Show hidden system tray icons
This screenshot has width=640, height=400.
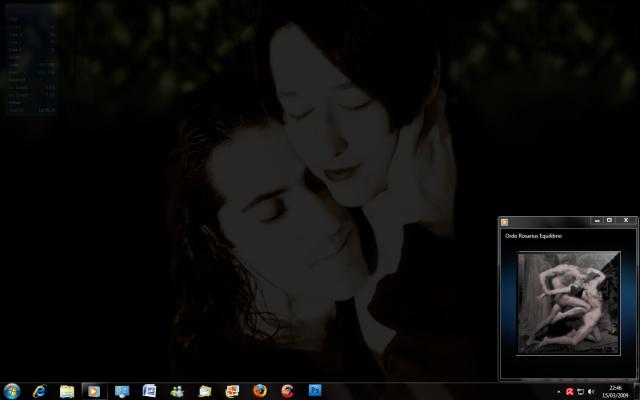coord(558,392)
